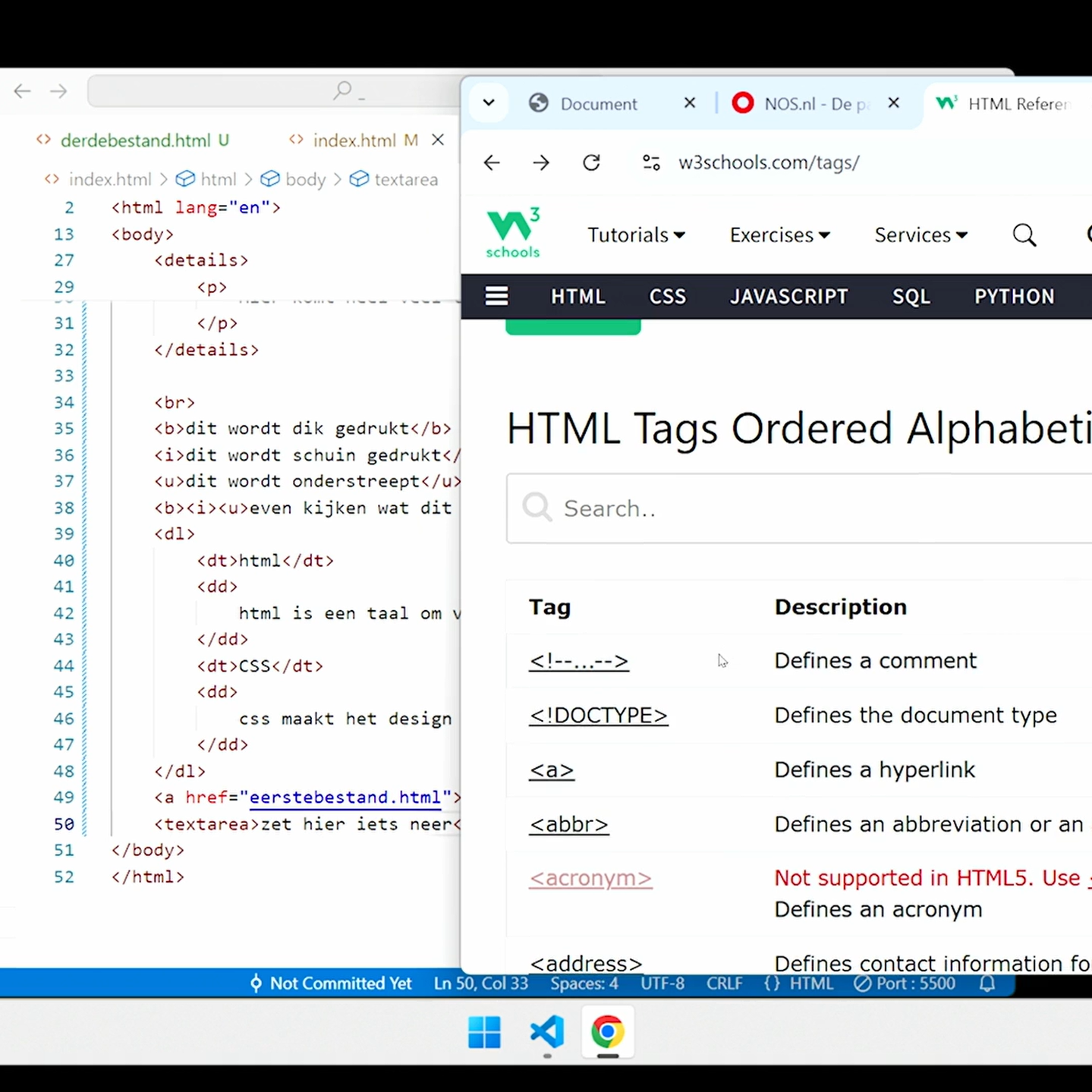Switch to the derdebestand.html editor tab
The image size is (1092, 1092).
[136, 140]
